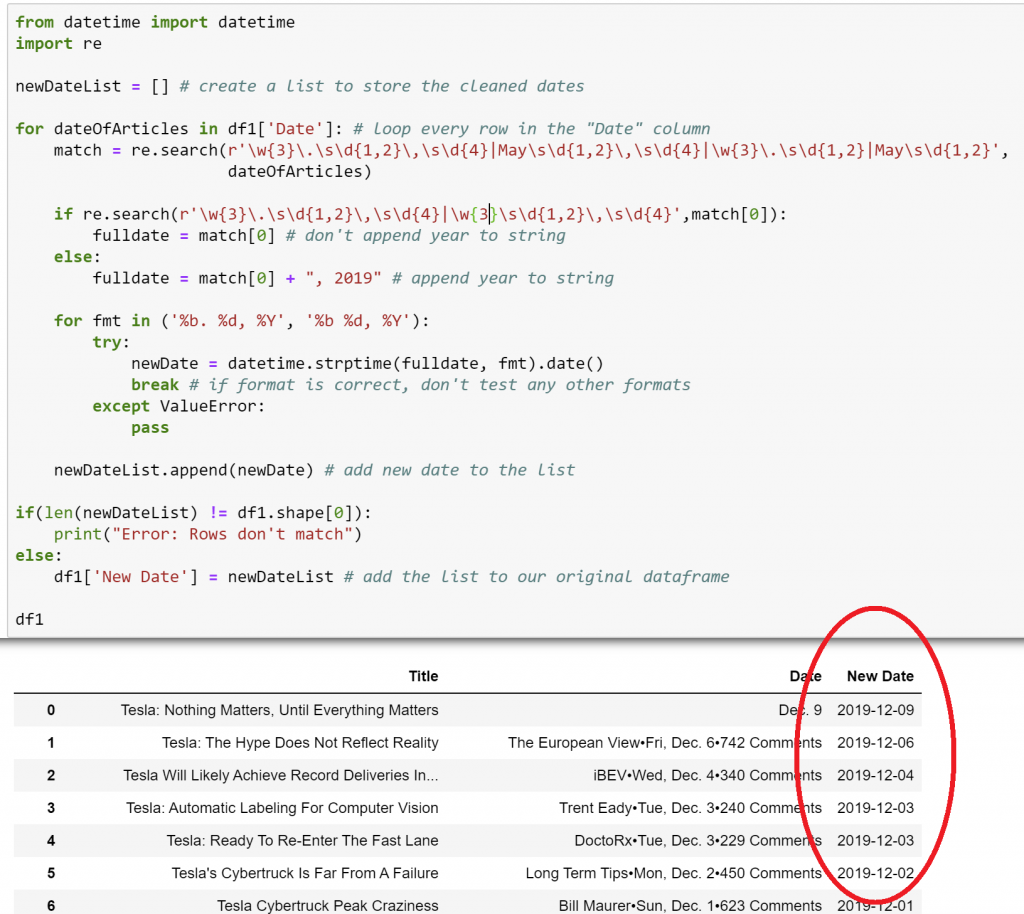The height and width of the screenshot is (914, 1024).
Task: Click the "df1['New Date'] = newDateList" line
Action: [x=392, y=576]
